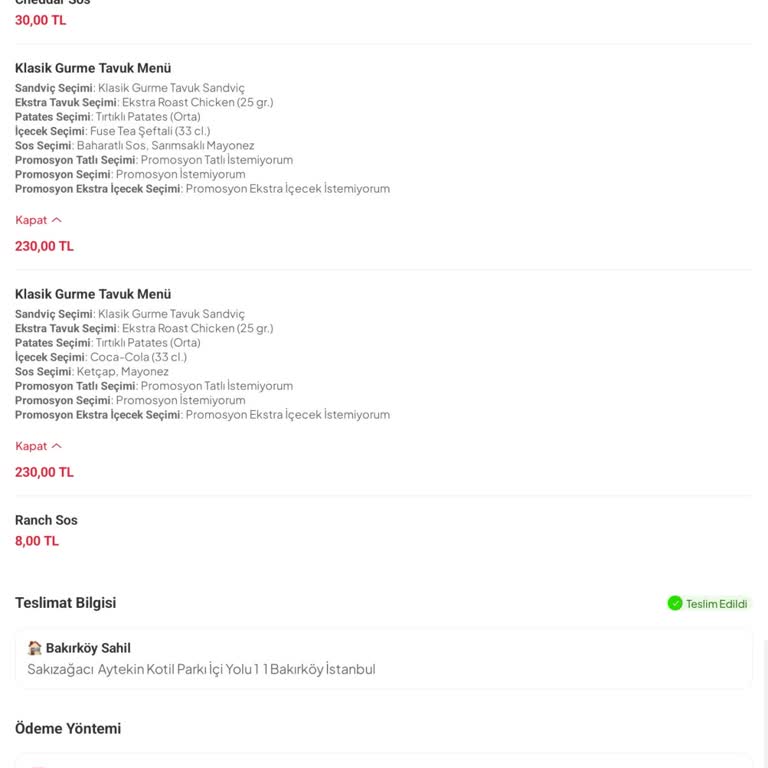The width and height of the screenshot is (768, 768).
Task: Click the 30,00 TL price
Action: pyautogui.click(x=41, y=20)
